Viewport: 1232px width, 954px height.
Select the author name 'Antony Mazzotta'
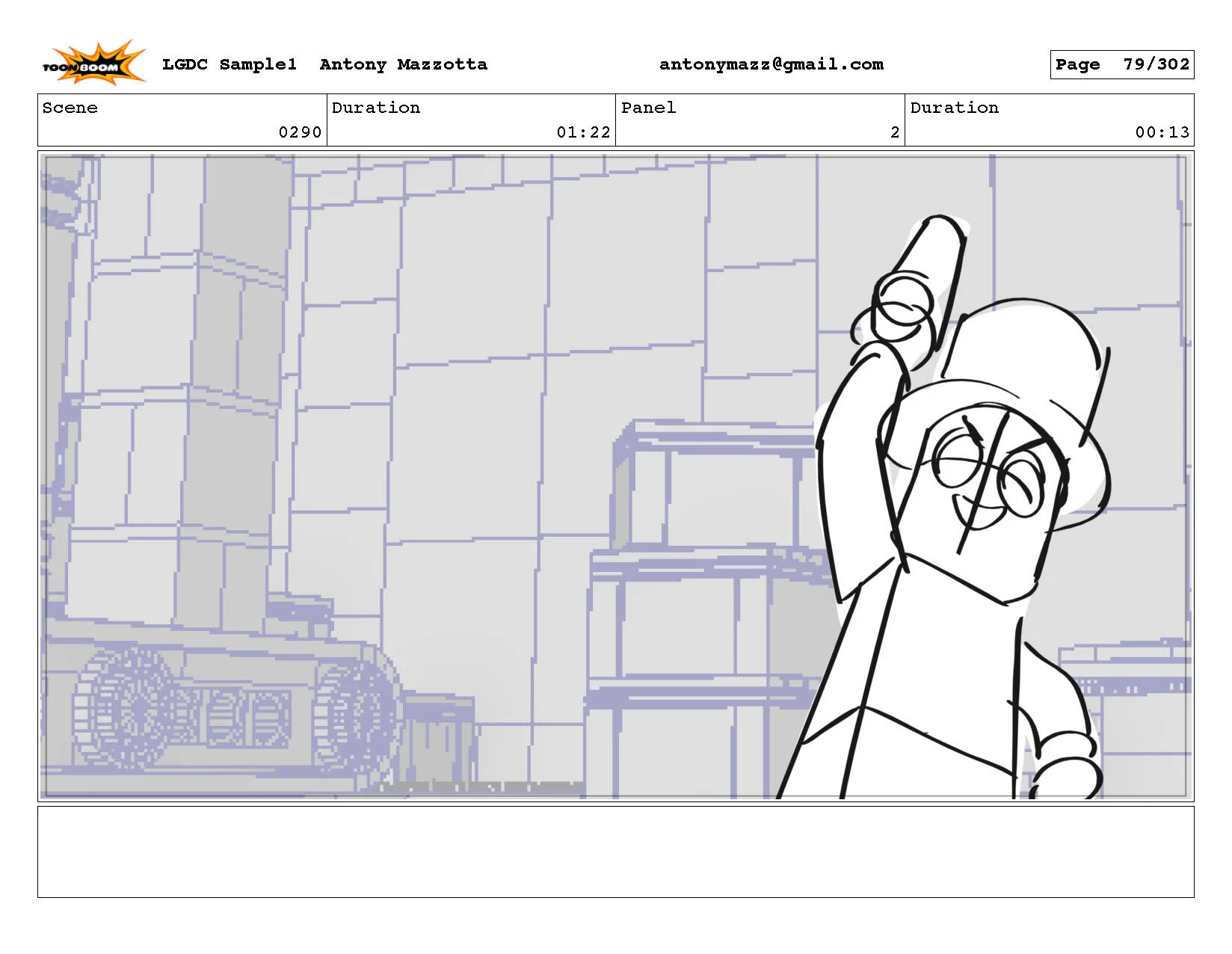pos(404,64)
